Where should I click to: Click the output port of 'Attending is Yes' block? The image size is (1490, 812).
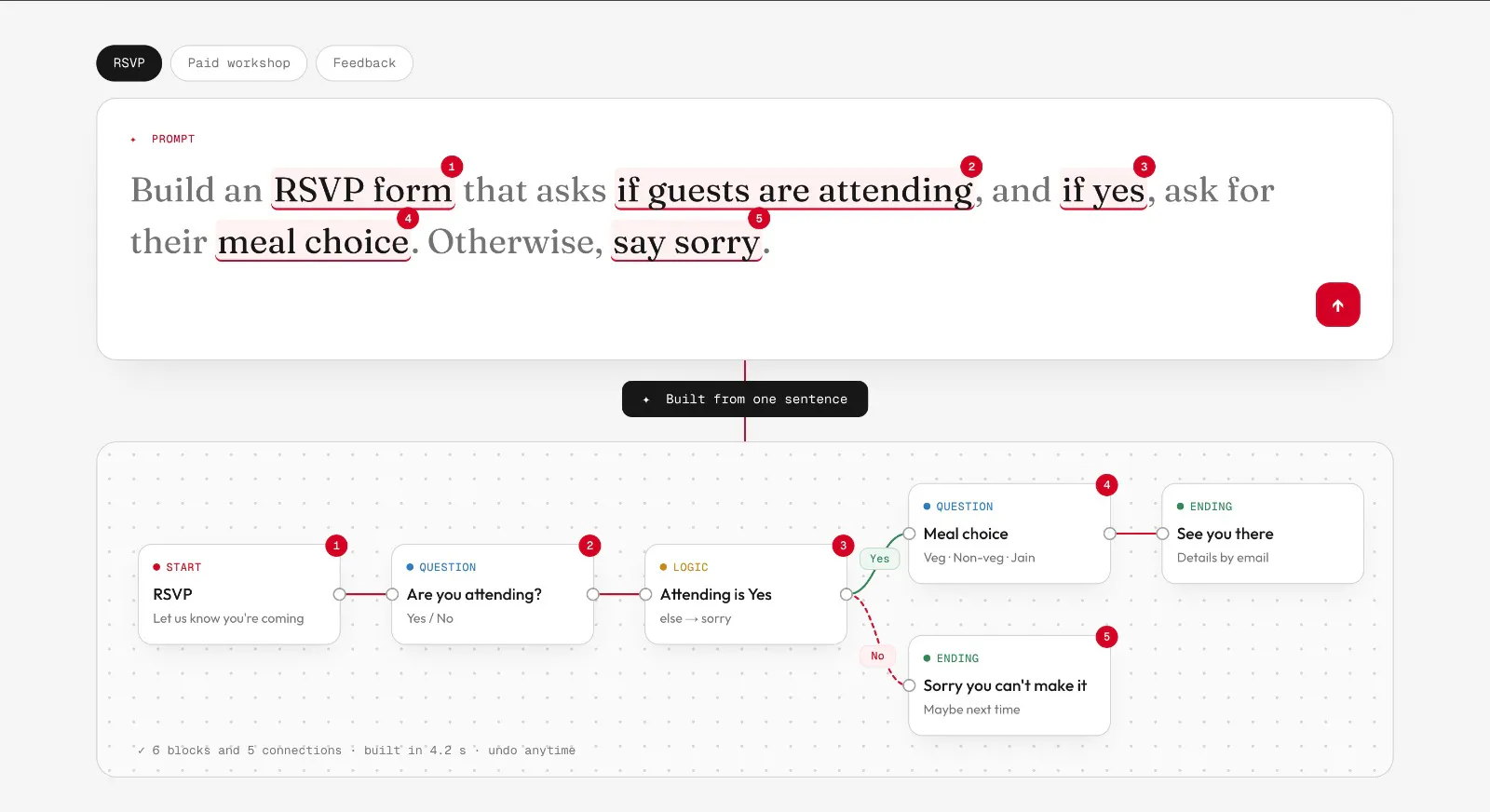847,594
